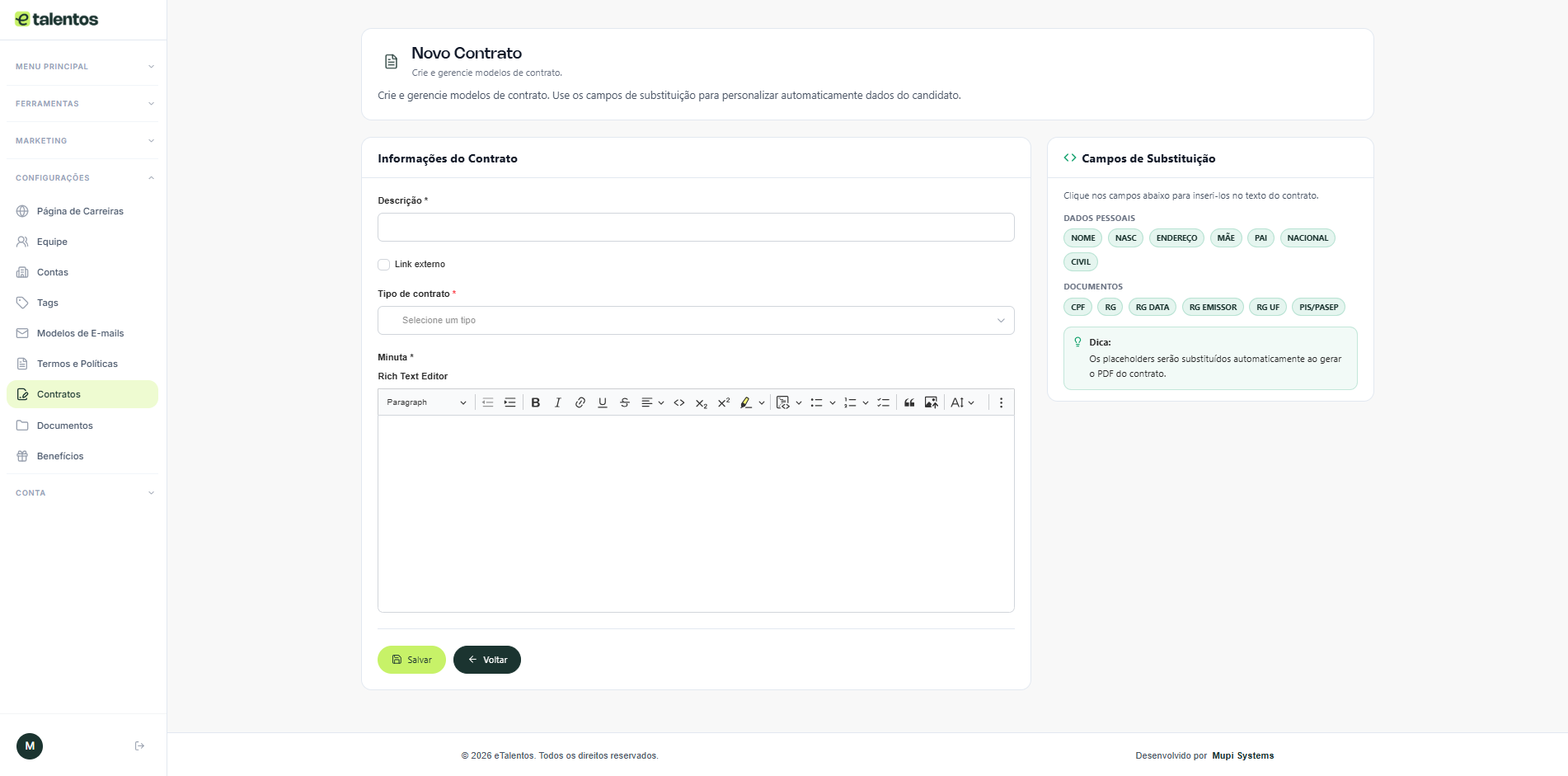
Task: Insert a to-do checklist in editor
Action: (x=883, y=402)
